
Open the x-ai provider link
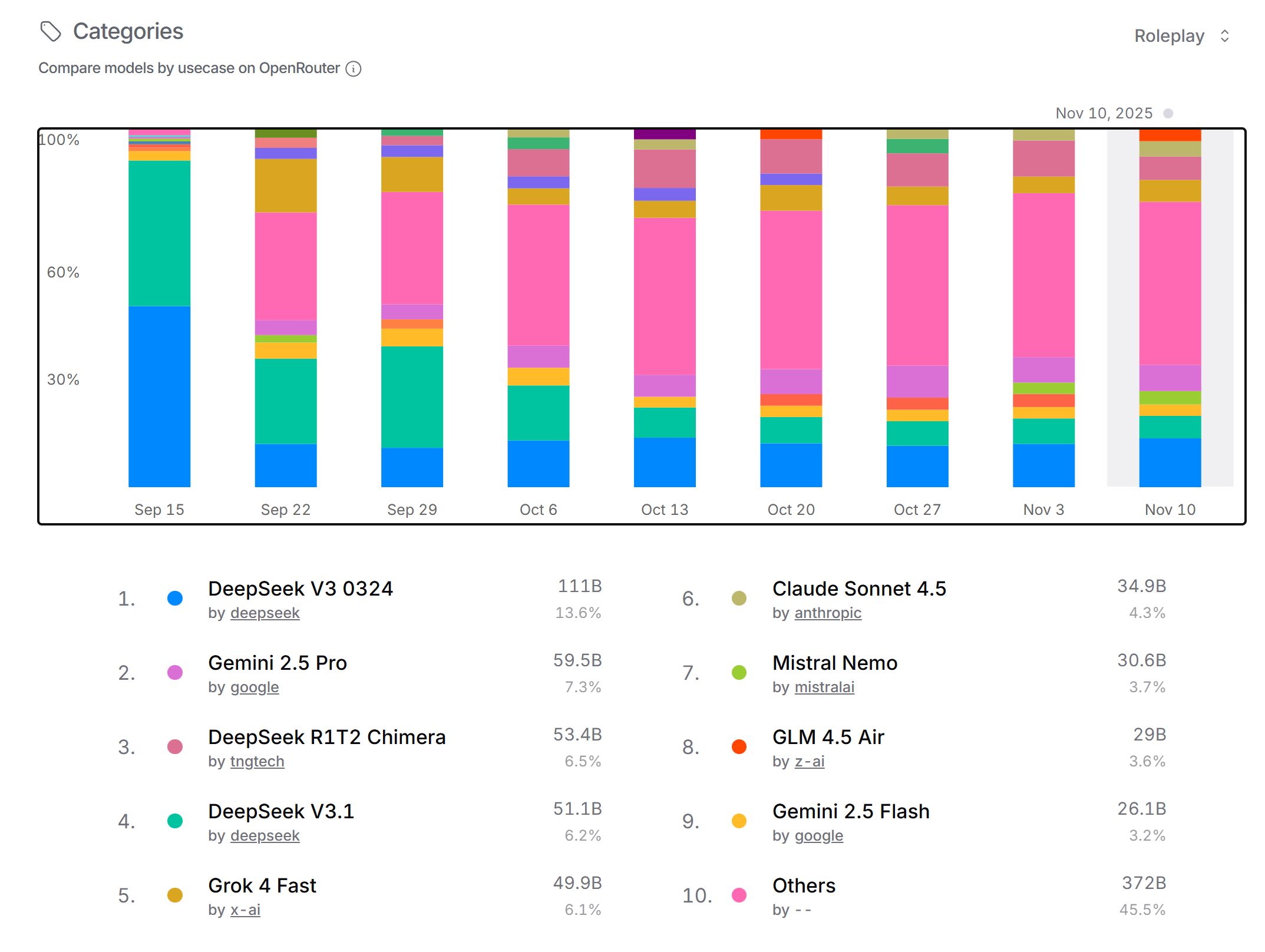point(245,910)
